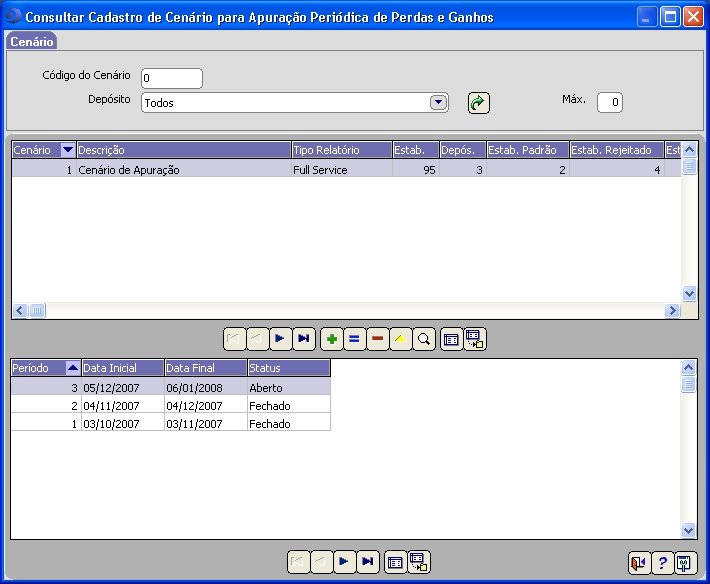Open the Cenário column header sort dropdown
Screen dimensions: 710x584
click(68, 150)
